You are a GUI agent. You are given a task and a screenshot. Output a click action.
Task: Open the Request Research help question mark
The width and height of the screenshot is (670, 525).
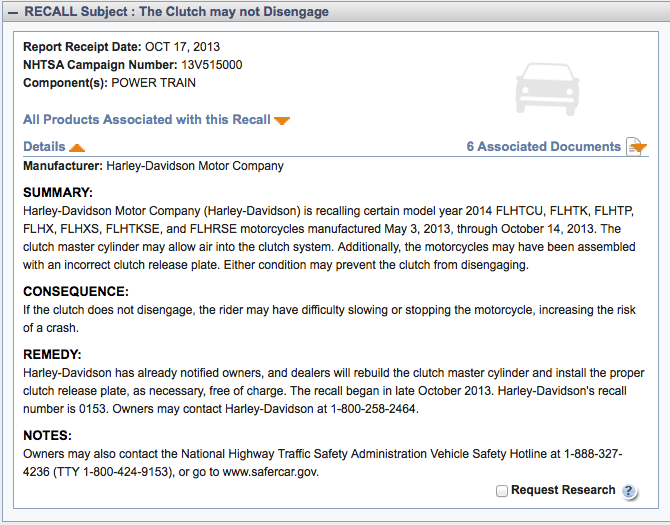click(629, 491)
